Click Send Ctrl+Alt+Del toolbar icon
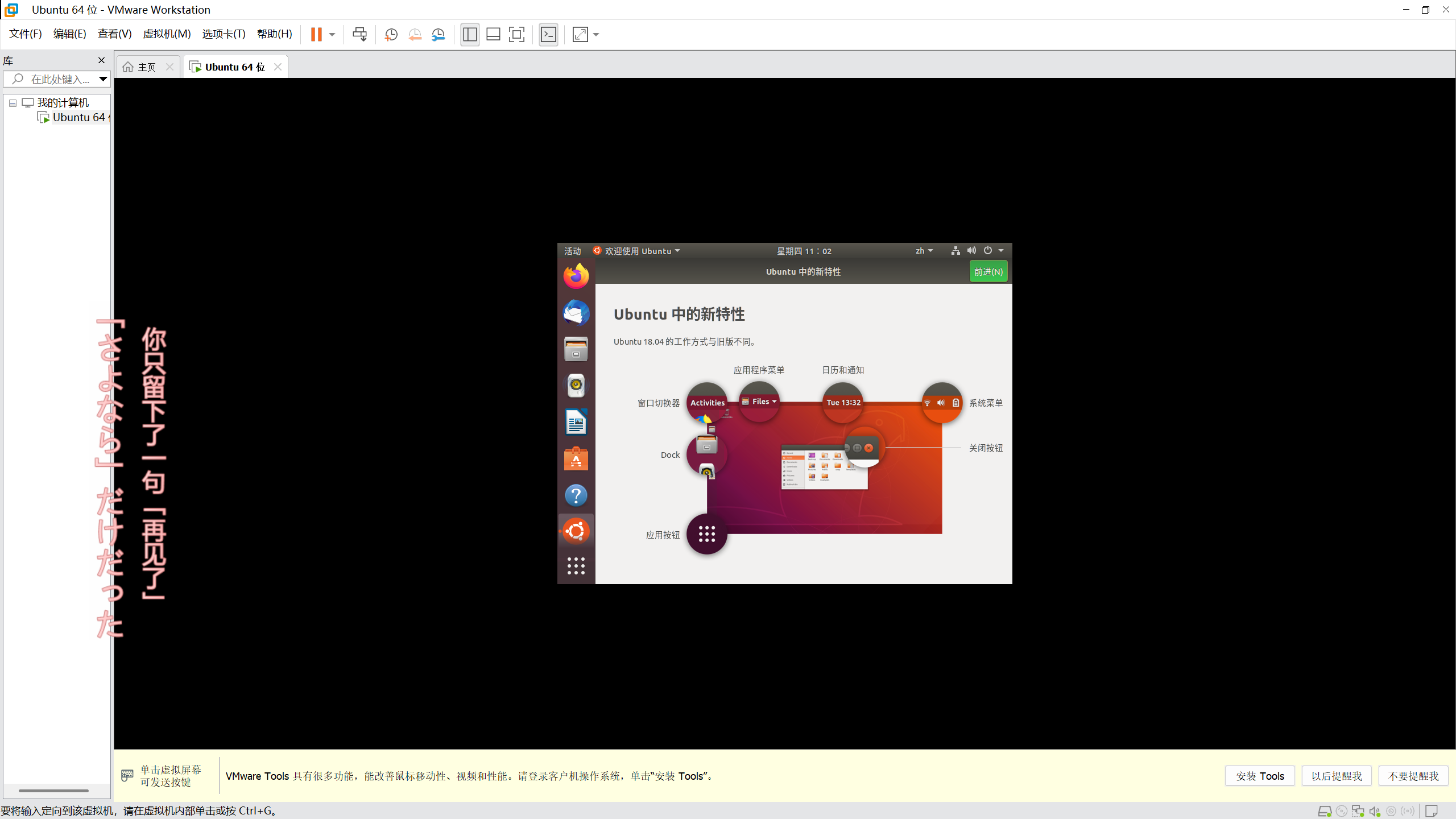The height and width of the screenshot is (819, 1456). (359, 34)
